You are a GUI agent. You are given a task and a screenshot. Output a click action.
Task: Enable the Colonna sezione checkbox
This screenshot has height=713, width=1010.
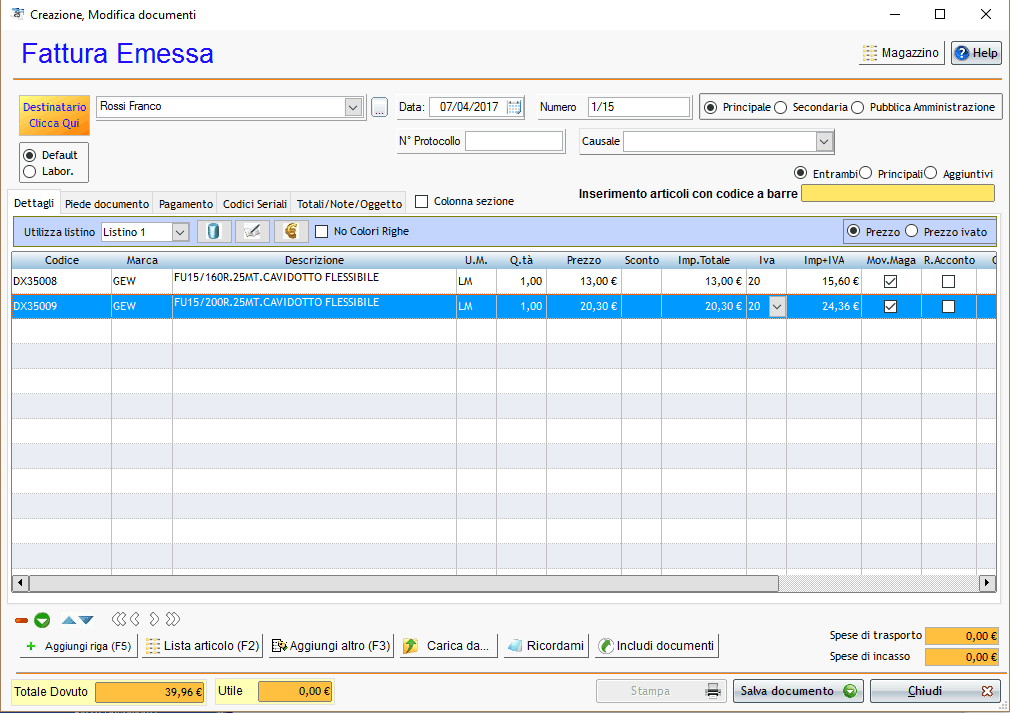click(421, 202)
